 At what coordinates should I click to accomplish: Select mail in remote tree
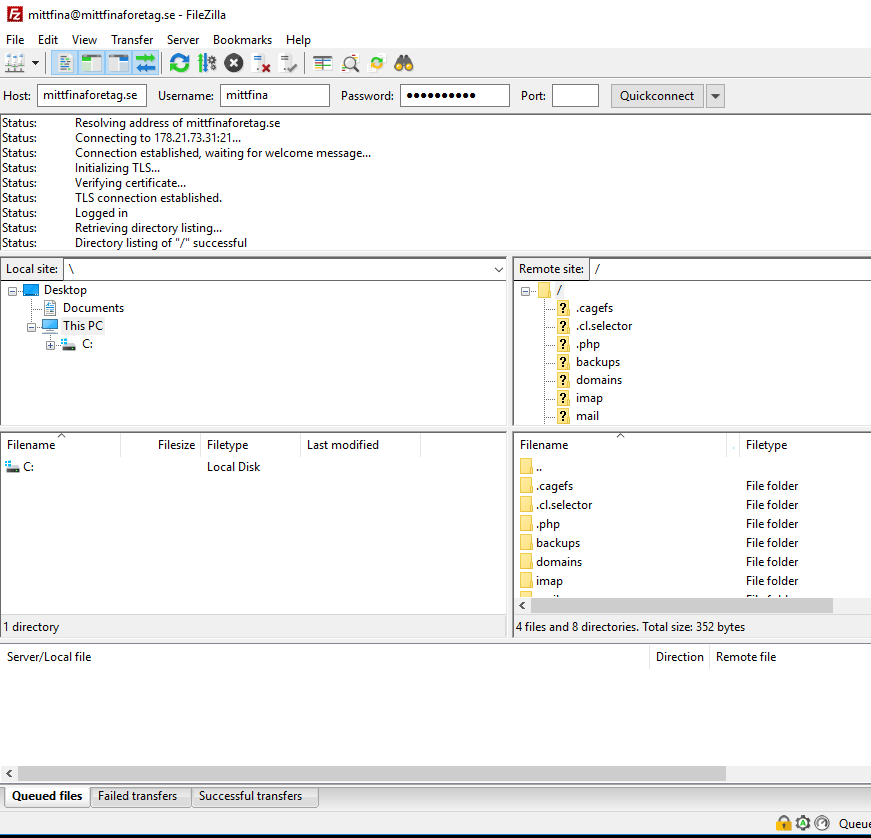point(587,416)
